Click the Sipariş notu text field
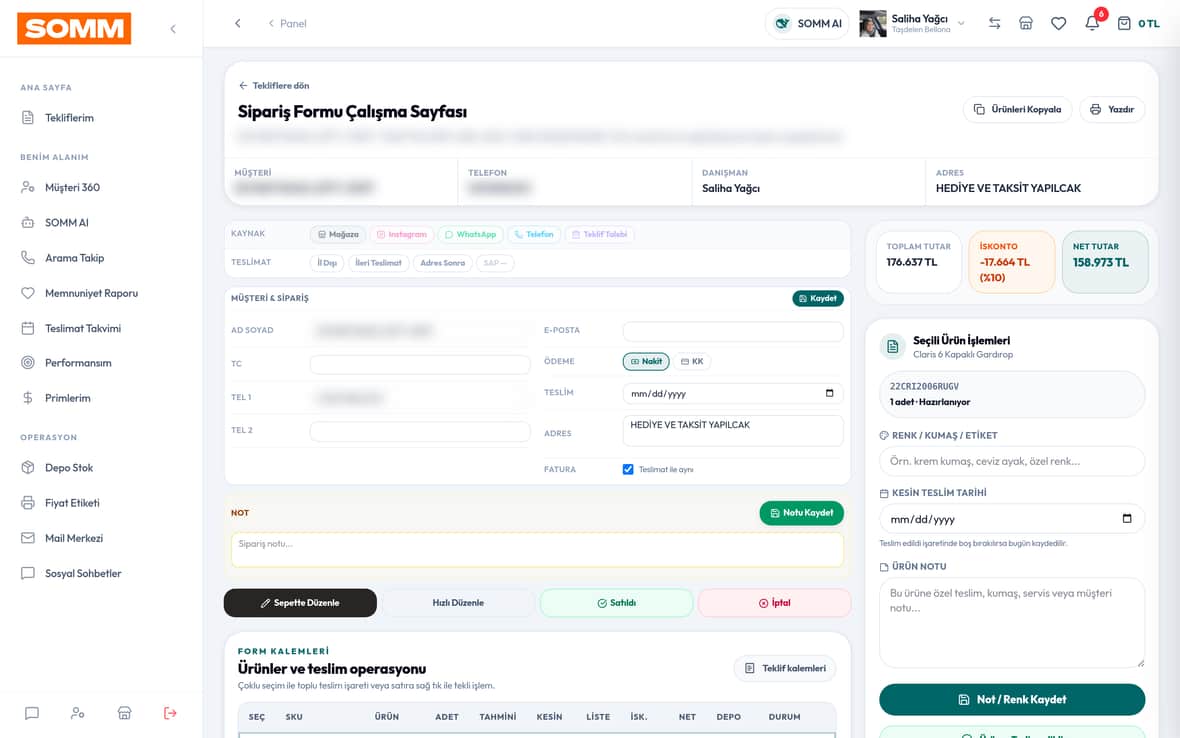 537,550
